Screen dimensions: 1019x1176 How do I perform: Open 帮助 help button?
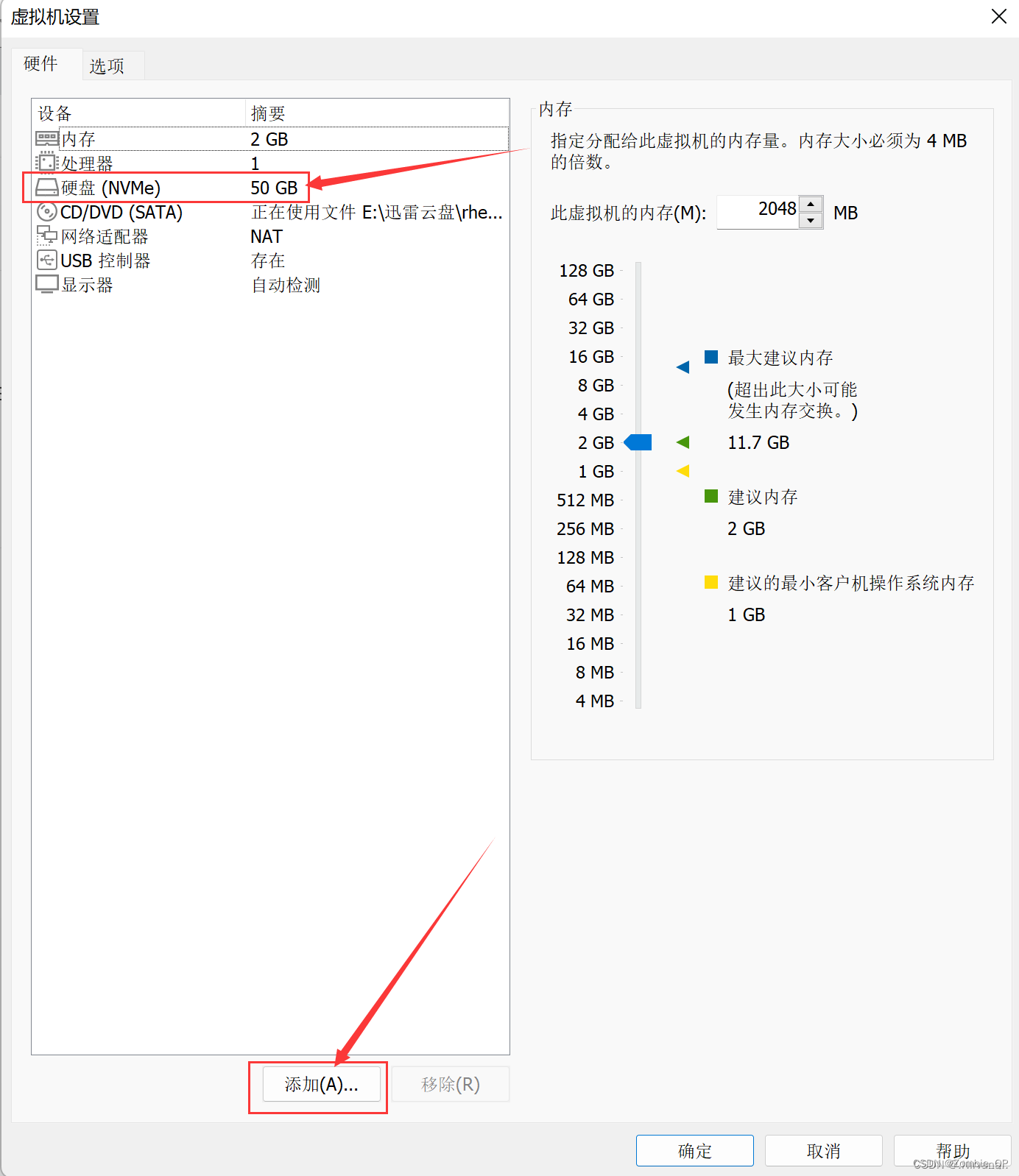pos(953,1150)
